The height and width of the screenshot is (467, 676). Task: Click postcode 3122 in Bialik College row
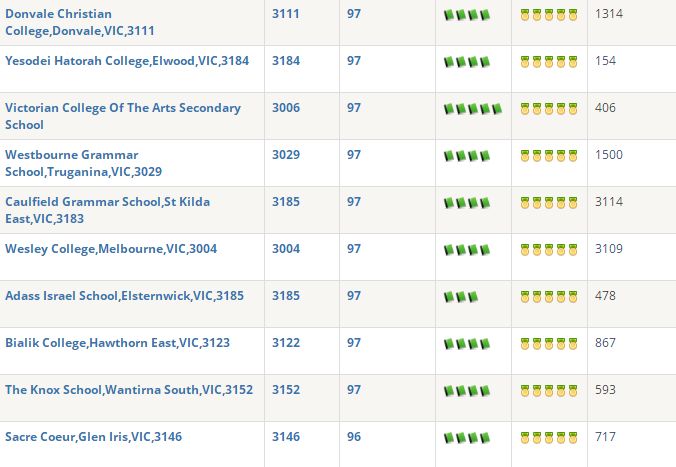(286, 343)
